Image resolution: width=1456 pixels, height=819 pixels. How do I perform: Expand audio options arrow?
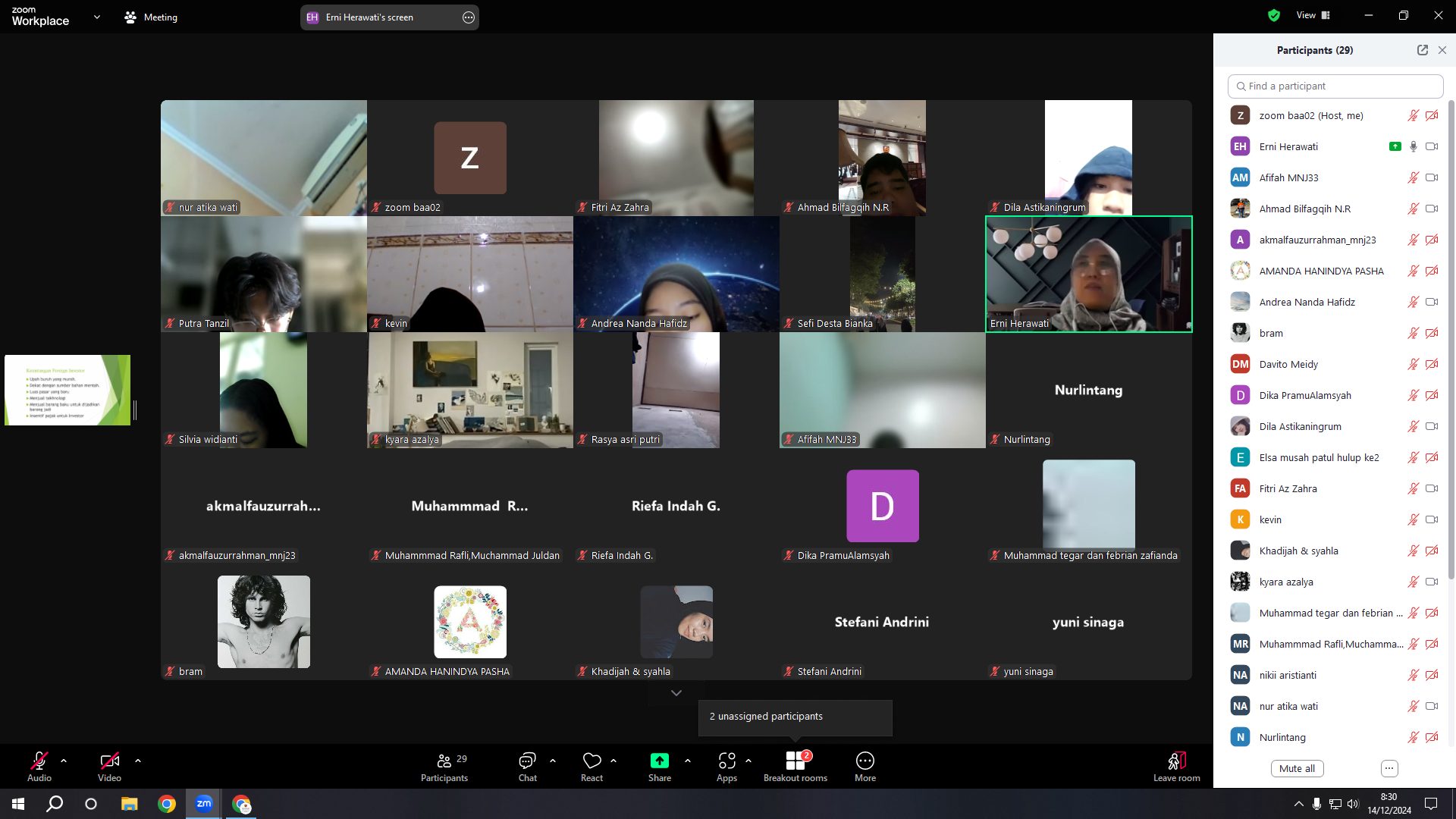(64, 761)
